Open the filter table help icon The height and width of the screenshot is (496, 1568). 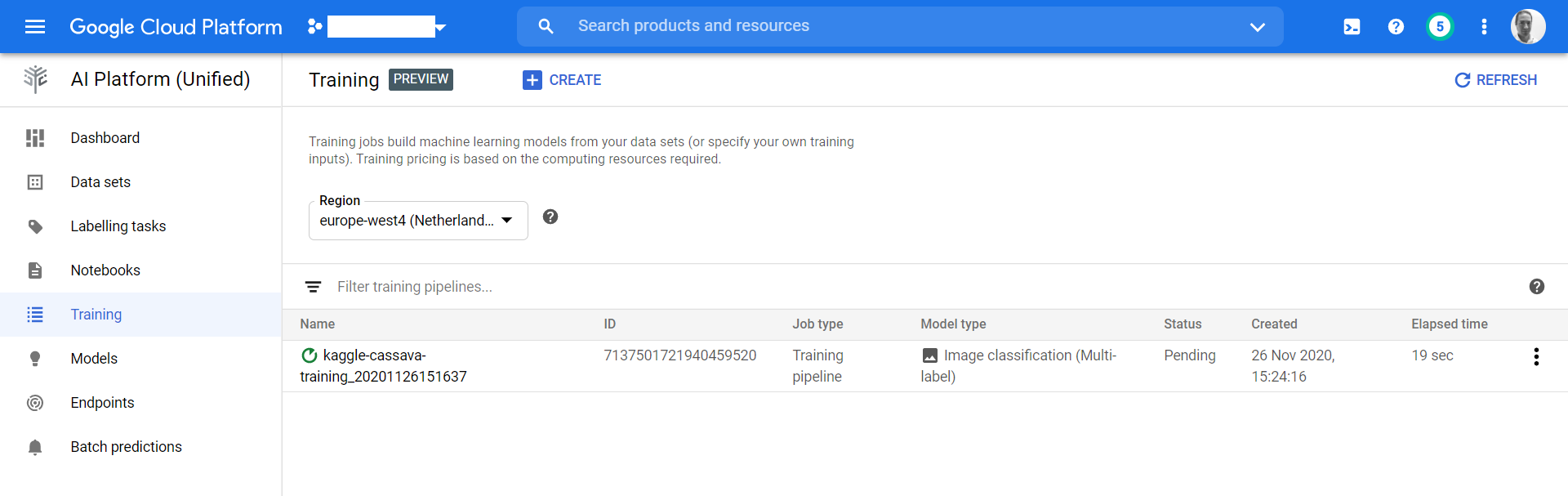[x=1536, y=287]
